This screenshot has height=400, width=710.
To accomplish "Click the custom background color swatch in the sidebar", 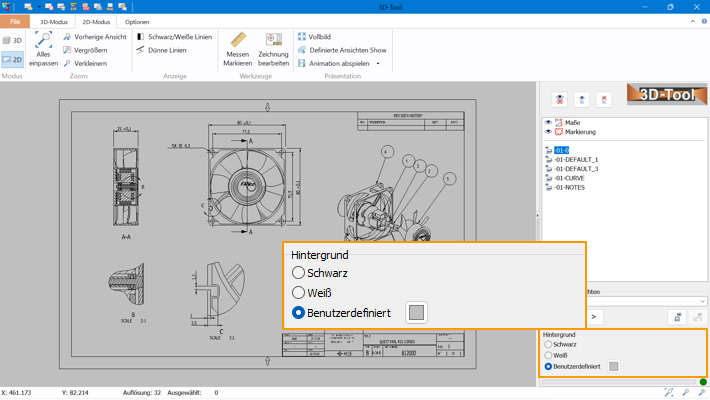I will point(614,366).
